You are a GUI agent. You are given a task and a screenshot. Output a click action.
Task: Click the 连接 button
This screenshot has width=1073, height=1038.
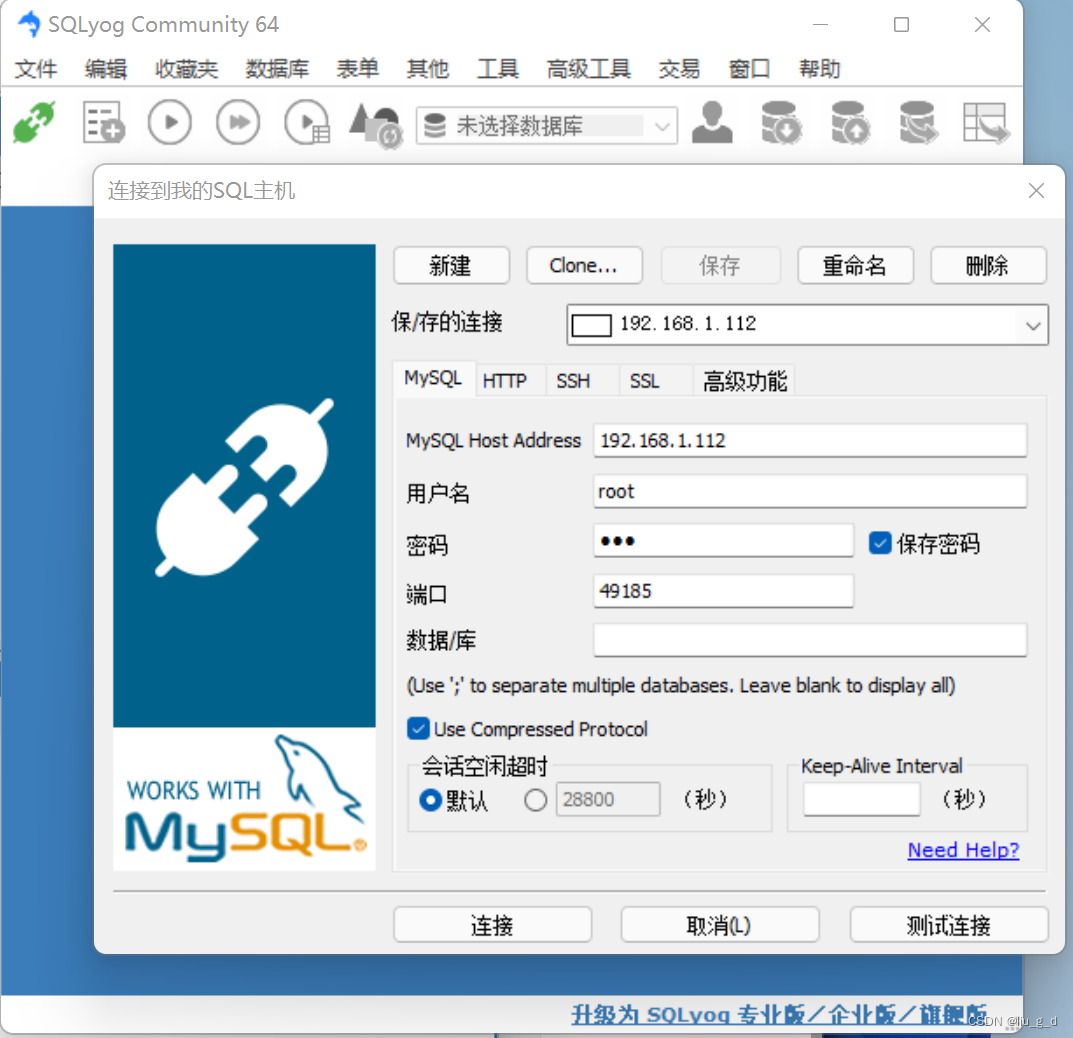click(492, 925)
